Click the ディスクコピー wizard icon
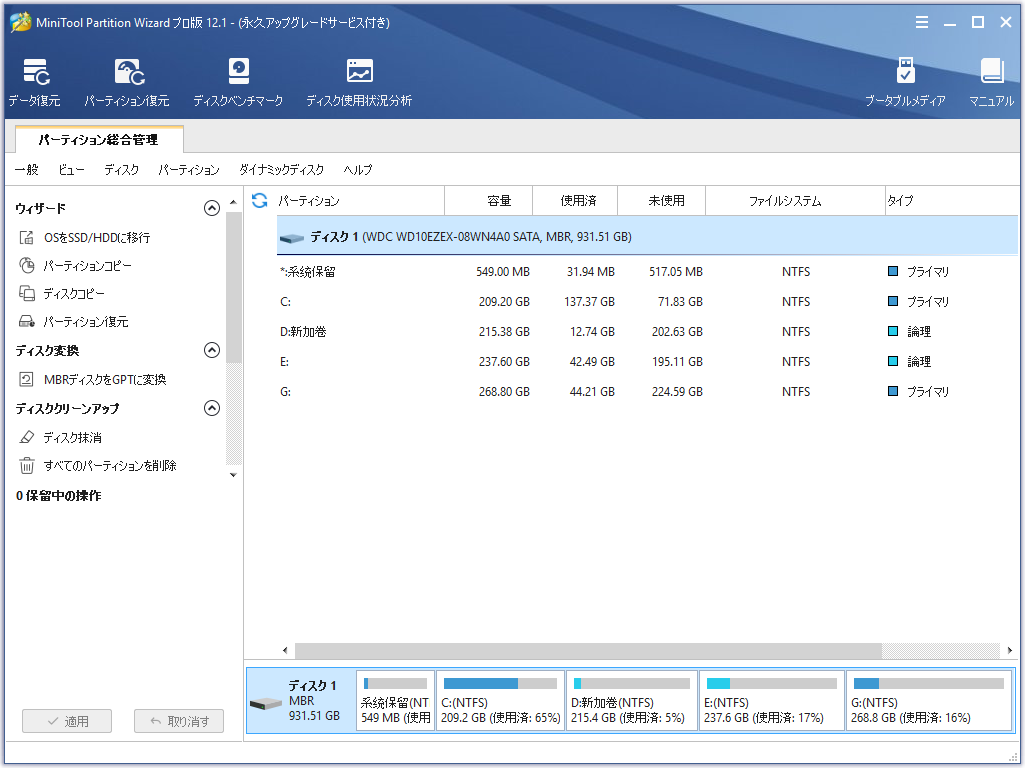1025x768 pixels. click(x=27, y=293)
